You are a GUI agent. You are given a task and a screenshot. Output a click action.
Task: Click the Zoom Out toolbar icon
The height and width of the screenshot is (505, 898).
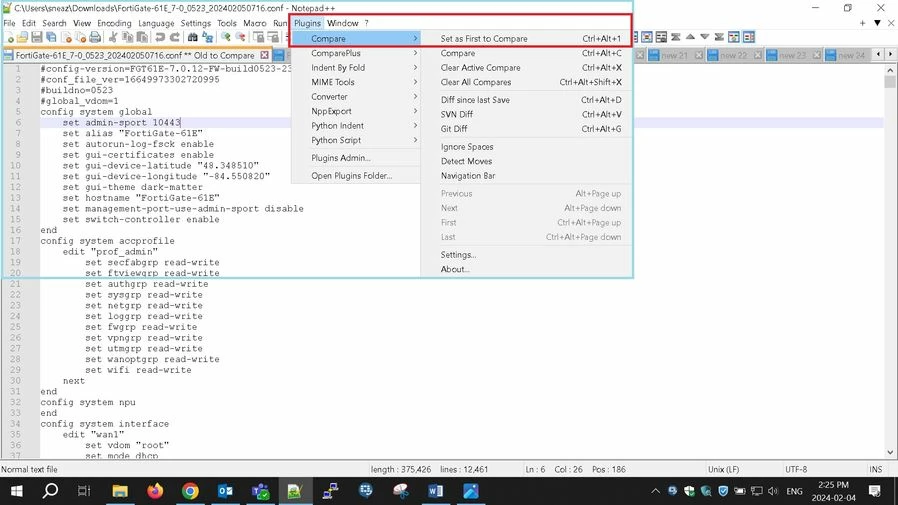[x=241, y=38]
